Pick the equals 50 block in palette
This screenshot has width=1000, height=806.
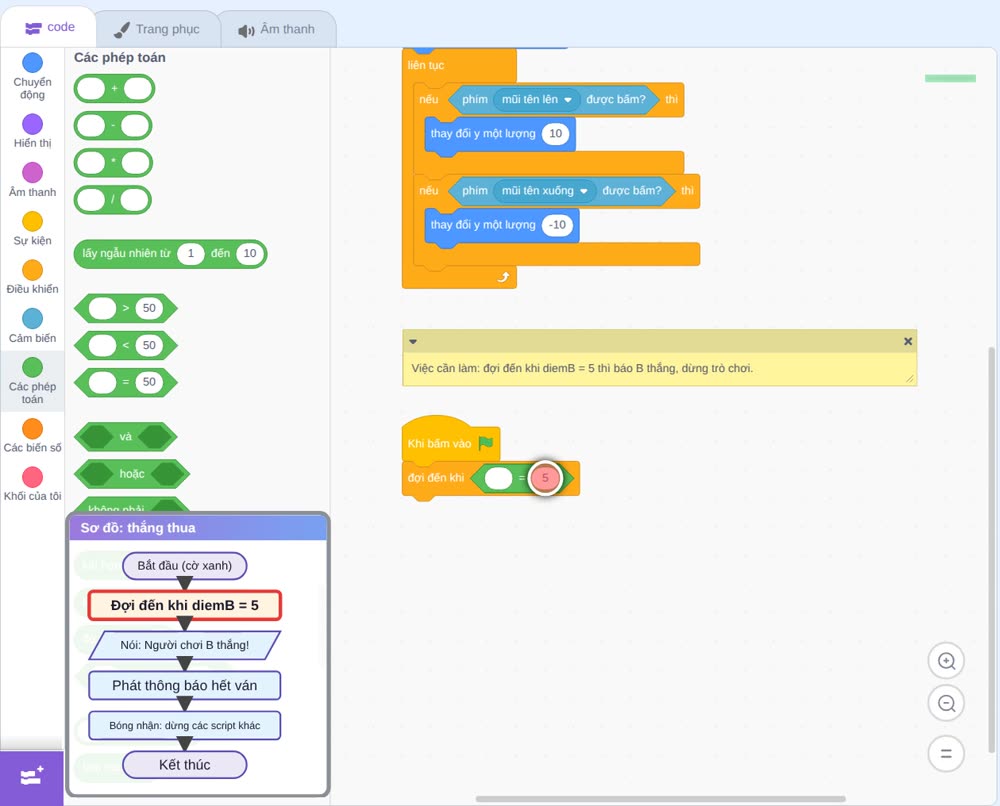pos(126,383)
